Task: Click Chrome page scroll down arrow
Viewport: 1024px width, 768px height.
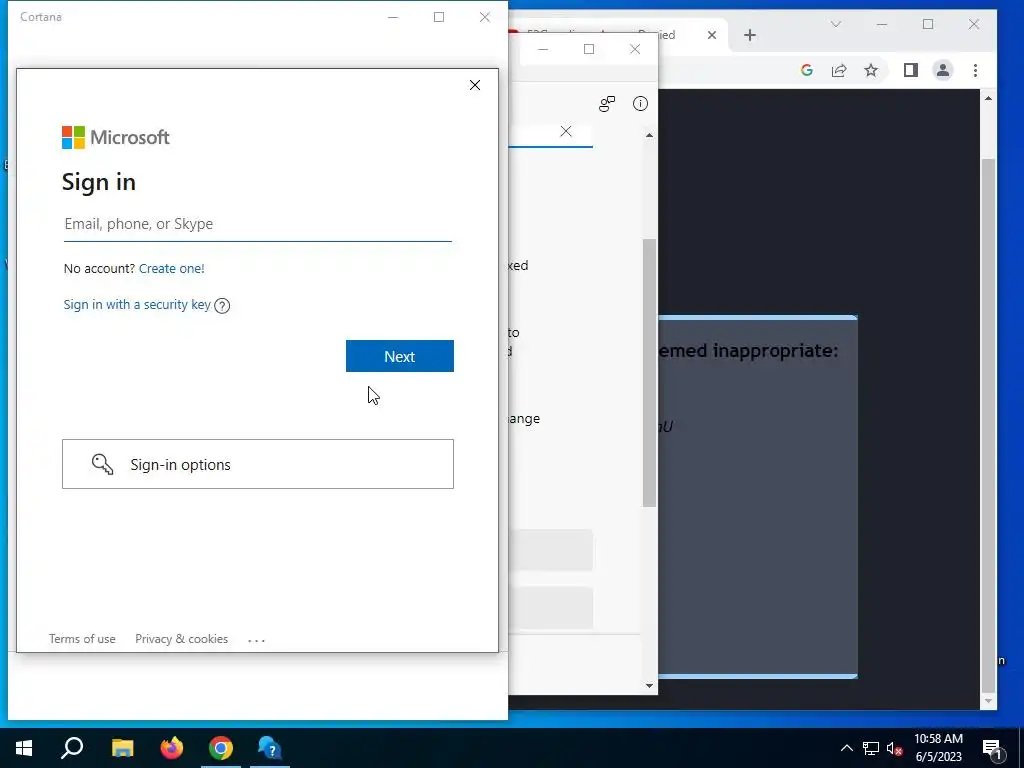Action: 988,701
